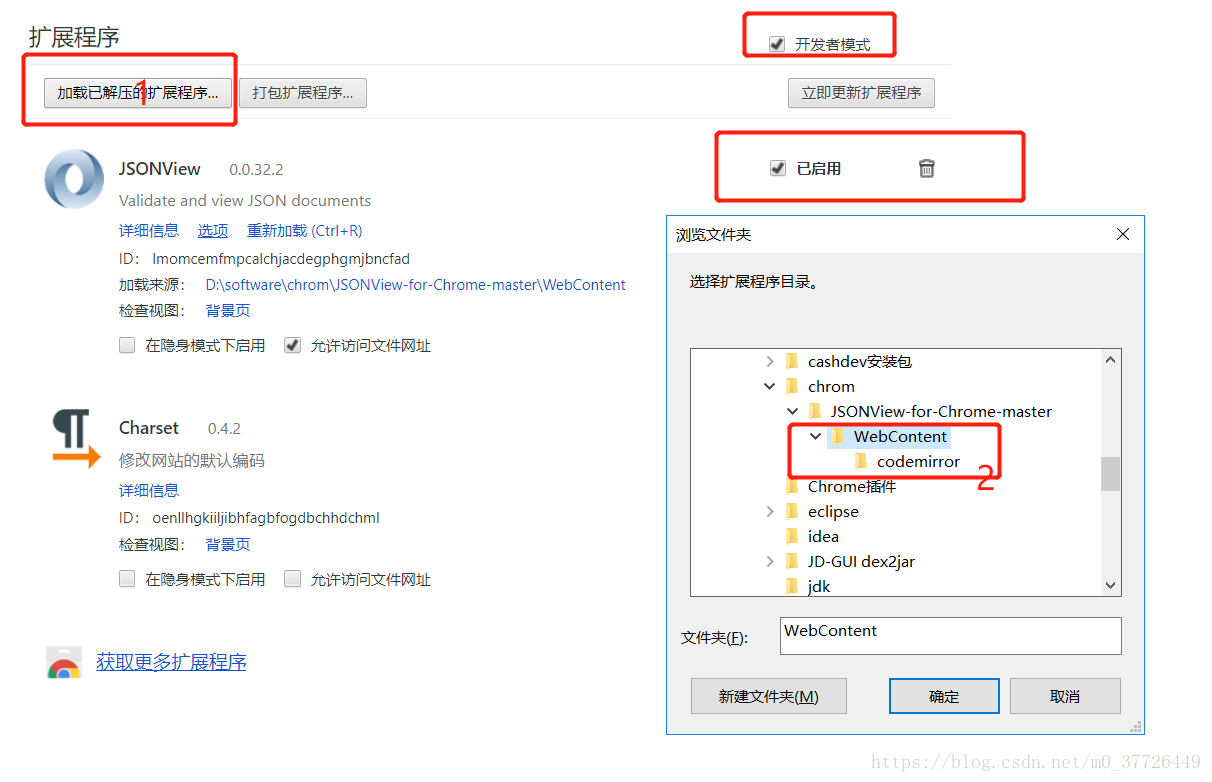Select the chrom tree item label

831,386
